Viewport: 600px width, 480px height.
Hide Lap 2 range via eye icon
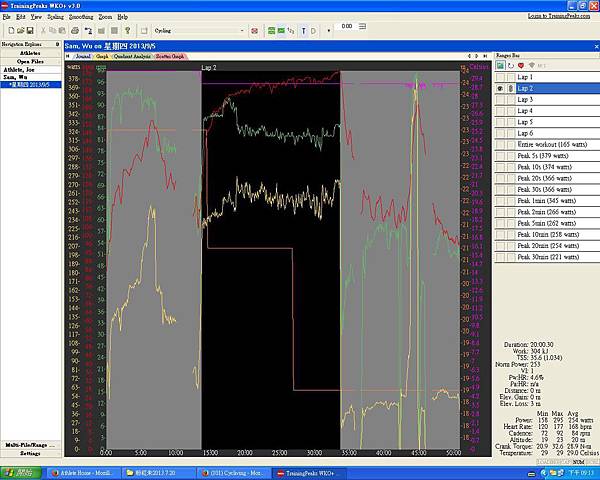500,88
